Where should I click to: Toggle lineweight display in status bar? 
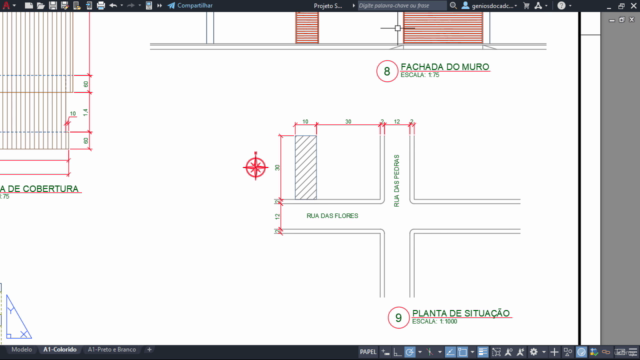[483, 352]
